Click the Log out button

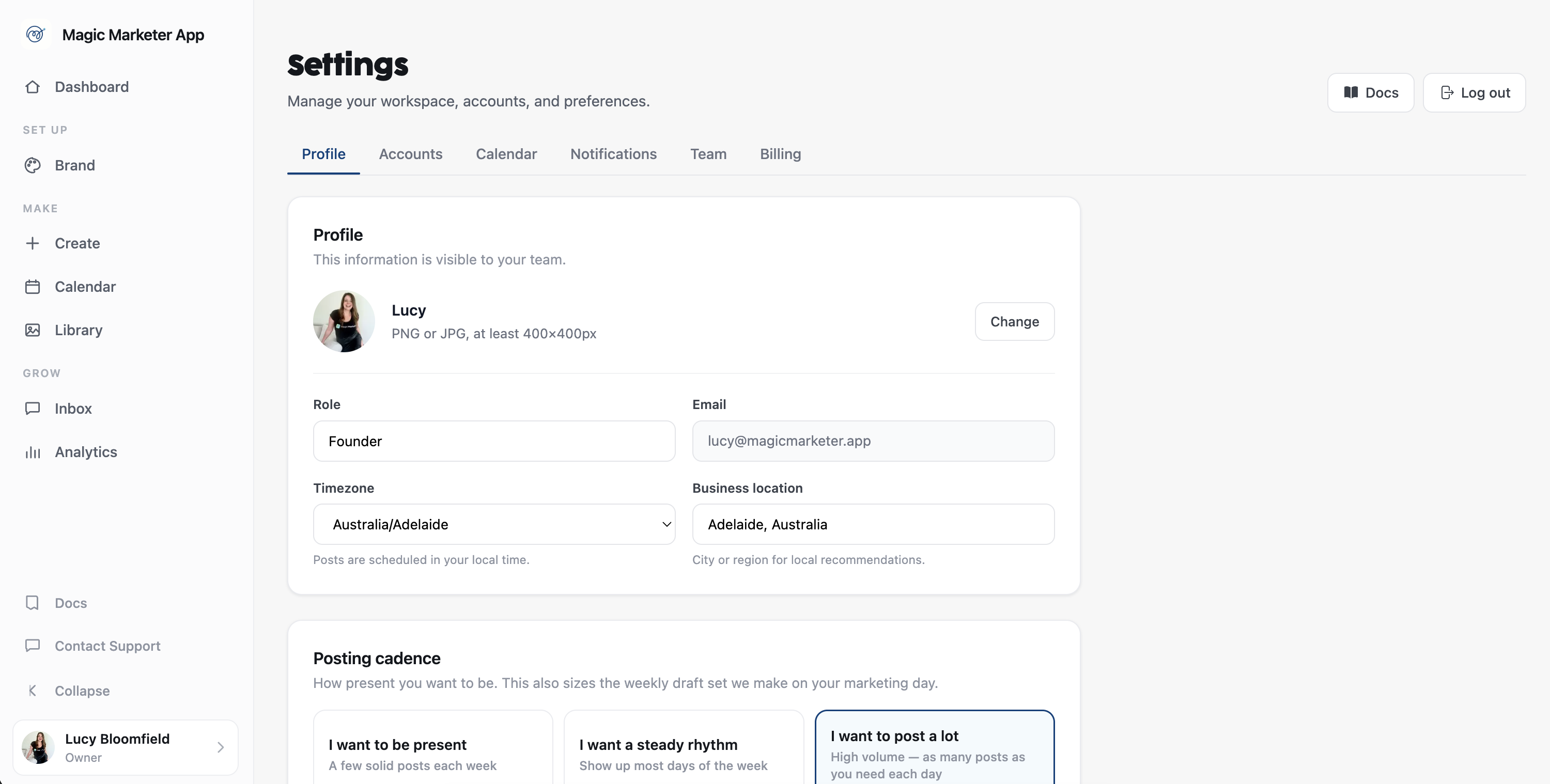pos(1474,92)
